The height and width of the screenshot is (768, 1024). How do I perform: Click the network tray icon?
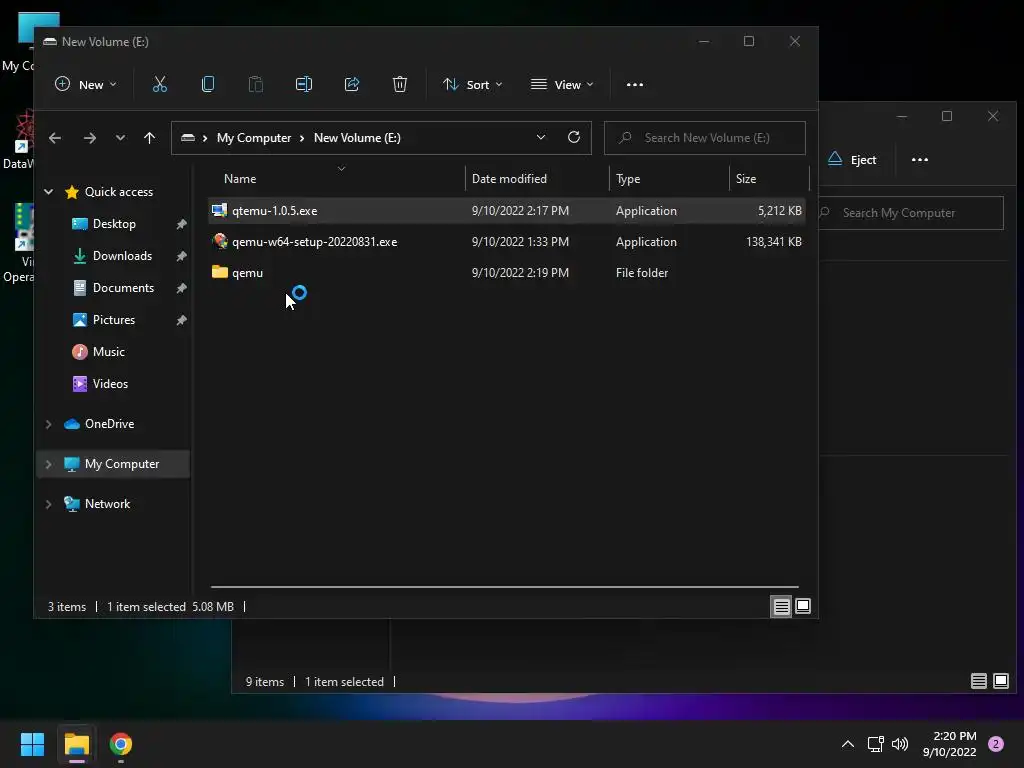point(875,744)
